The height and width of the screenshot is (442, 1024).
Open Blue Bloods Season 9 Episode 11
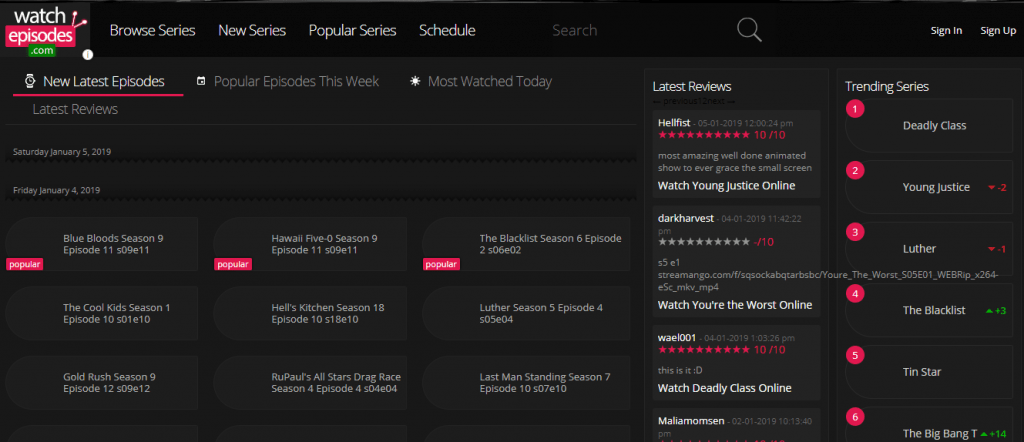pyautogui.click(x=102, y=244)
